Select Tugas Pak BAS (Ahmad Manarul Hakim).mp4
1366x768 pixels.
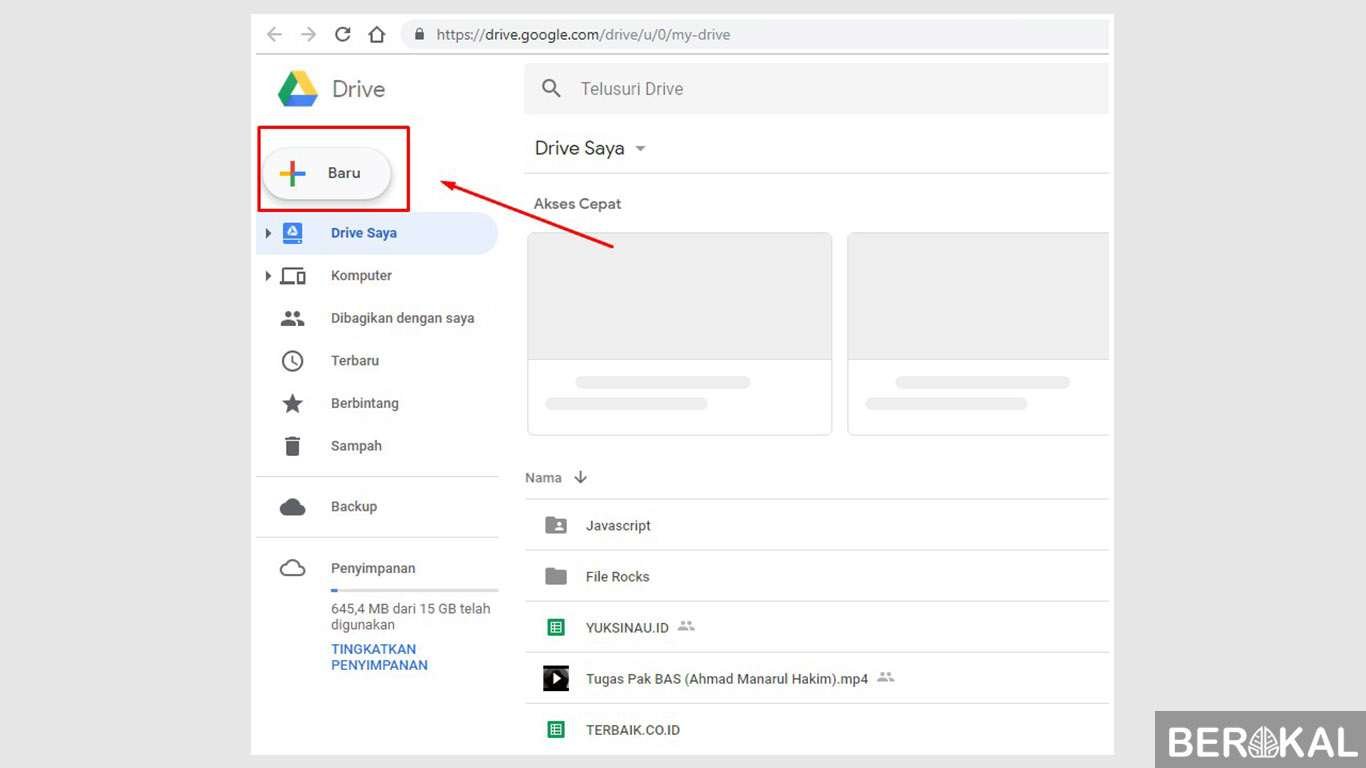coord(727,678)
